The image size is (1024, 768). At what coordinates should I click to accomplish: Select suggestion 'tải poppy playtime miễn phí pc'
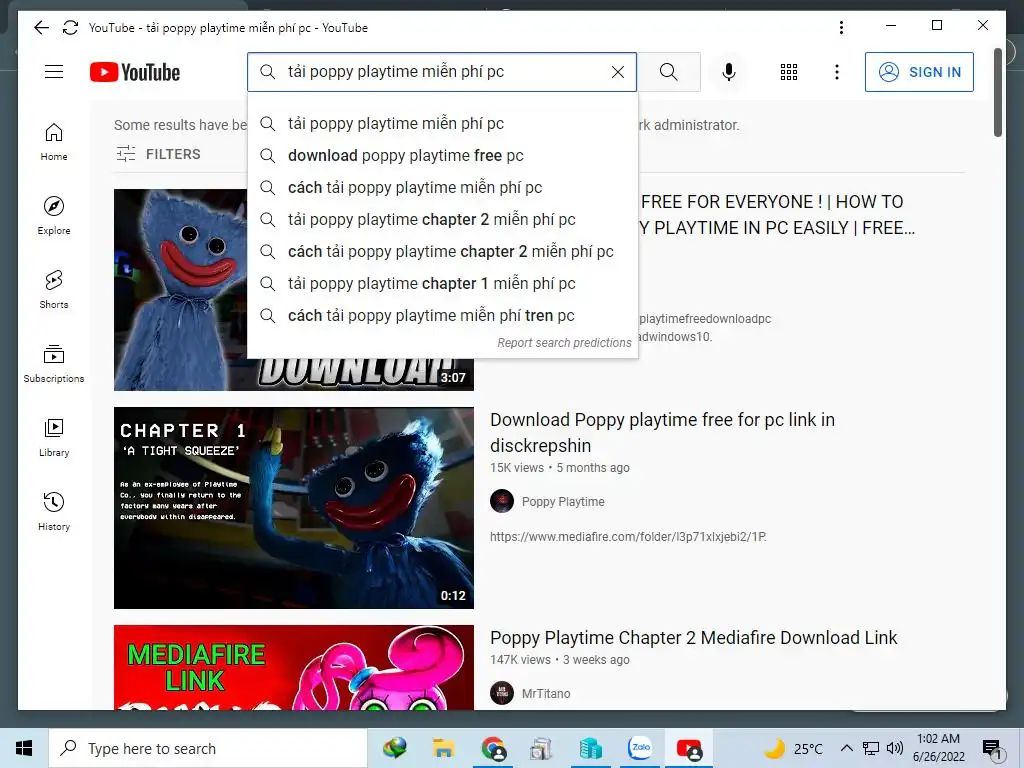(x=442, y=123)
